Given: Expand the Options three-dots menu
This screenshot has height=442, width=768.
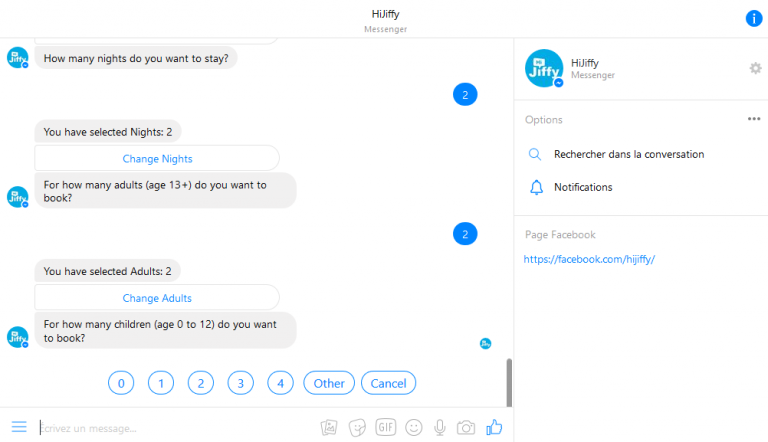Looking at the screenshot, I should click(x=754, y=119).
